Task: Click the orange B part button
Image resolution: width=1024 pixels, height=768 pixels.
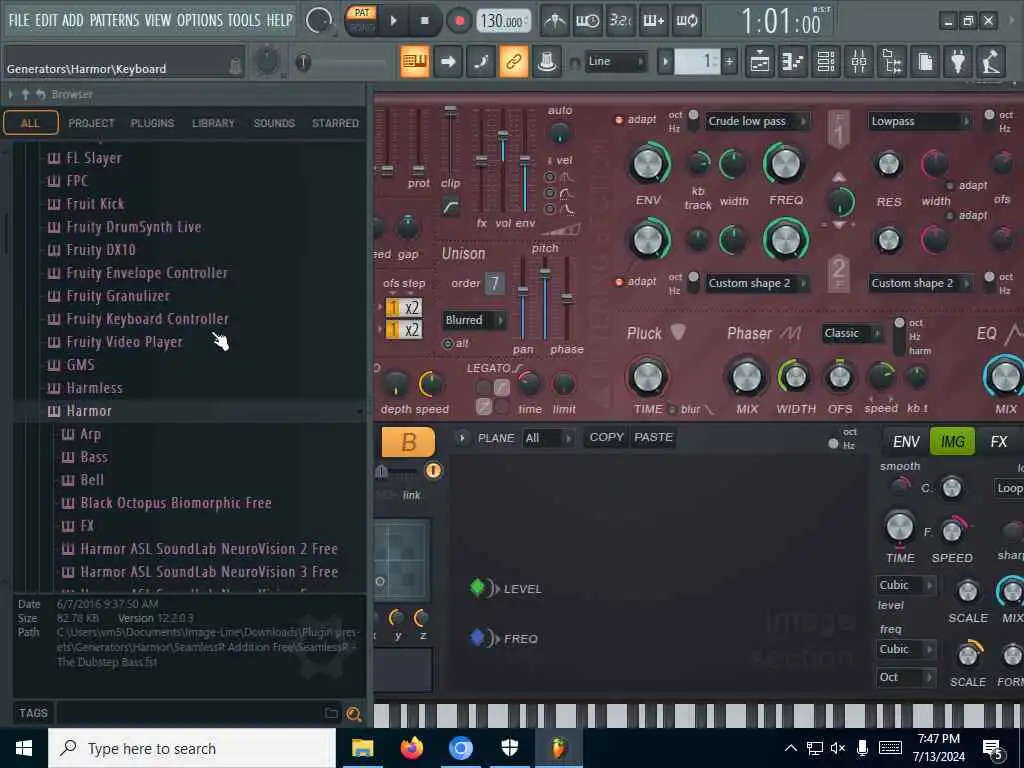Action: (x=408, y=442)
